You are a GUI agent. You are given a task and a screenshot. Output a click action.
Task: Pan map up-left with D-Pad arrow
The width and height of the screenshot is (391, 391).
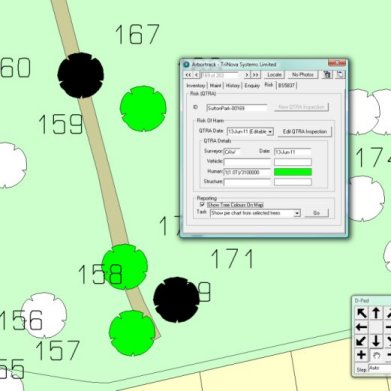[362, 313]
